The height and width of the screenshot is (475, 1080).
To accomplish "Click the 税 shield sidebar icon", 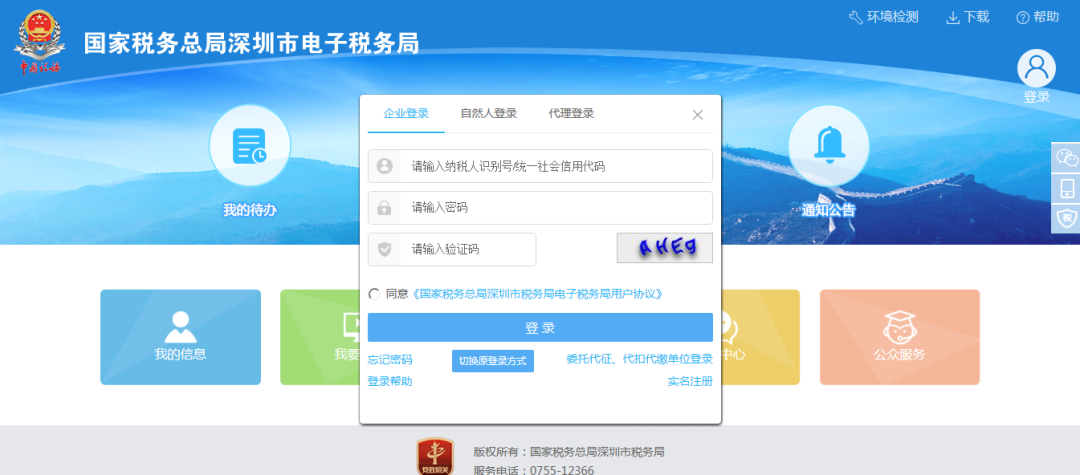I will tap(1066, 218).
